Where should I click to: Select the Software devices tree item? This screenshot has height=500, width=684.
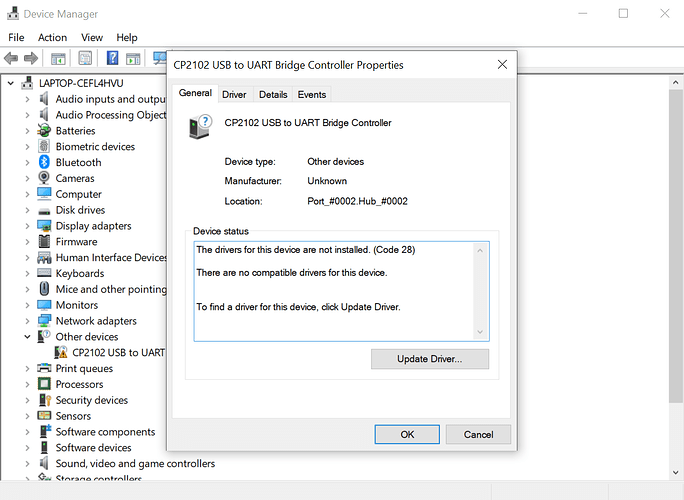pos(93,448)
